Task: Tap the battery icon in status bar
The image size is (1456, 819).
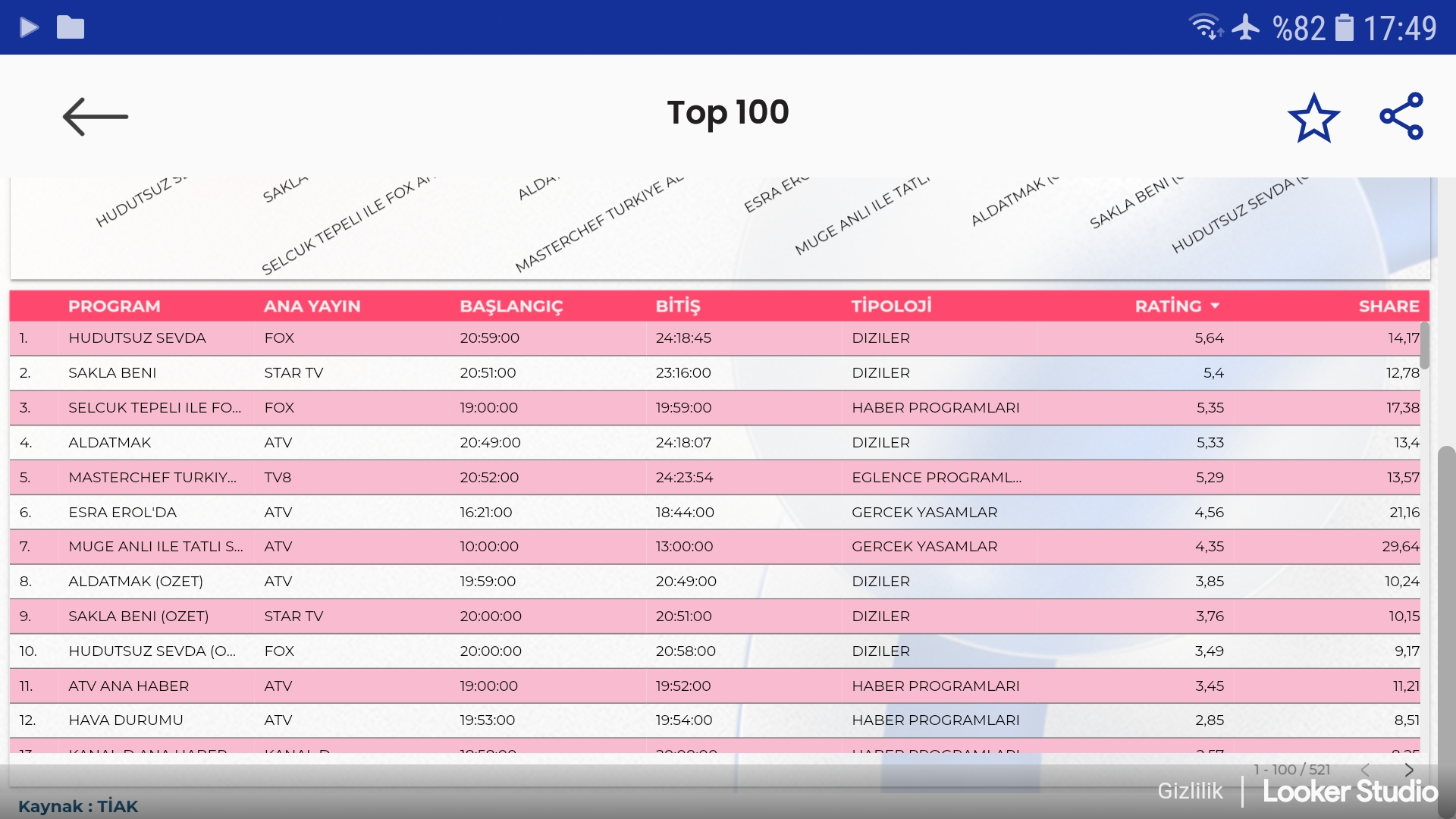Action: (1344, 28)
